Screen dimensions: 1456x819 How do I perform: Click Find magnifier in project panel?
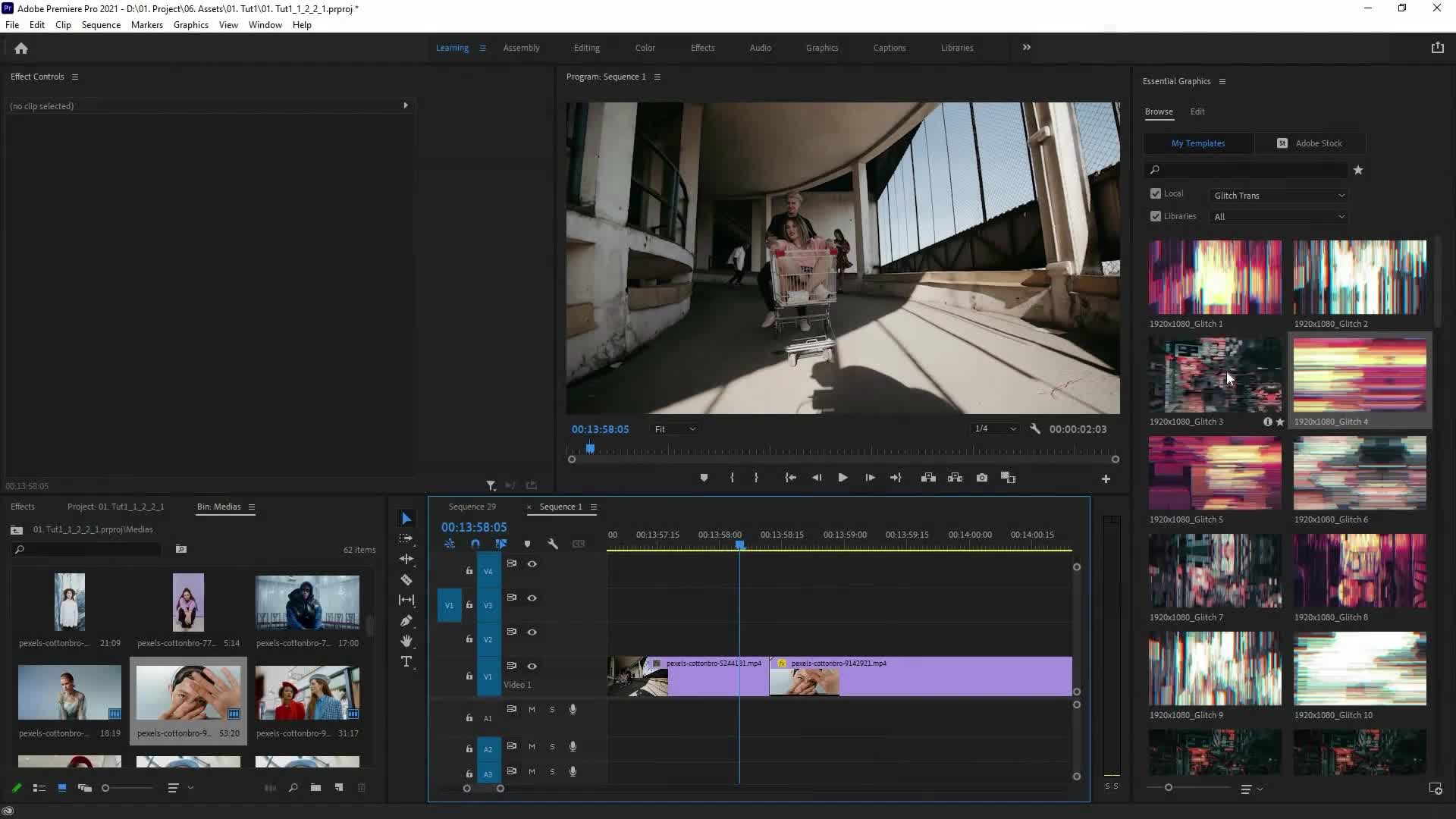293,788
